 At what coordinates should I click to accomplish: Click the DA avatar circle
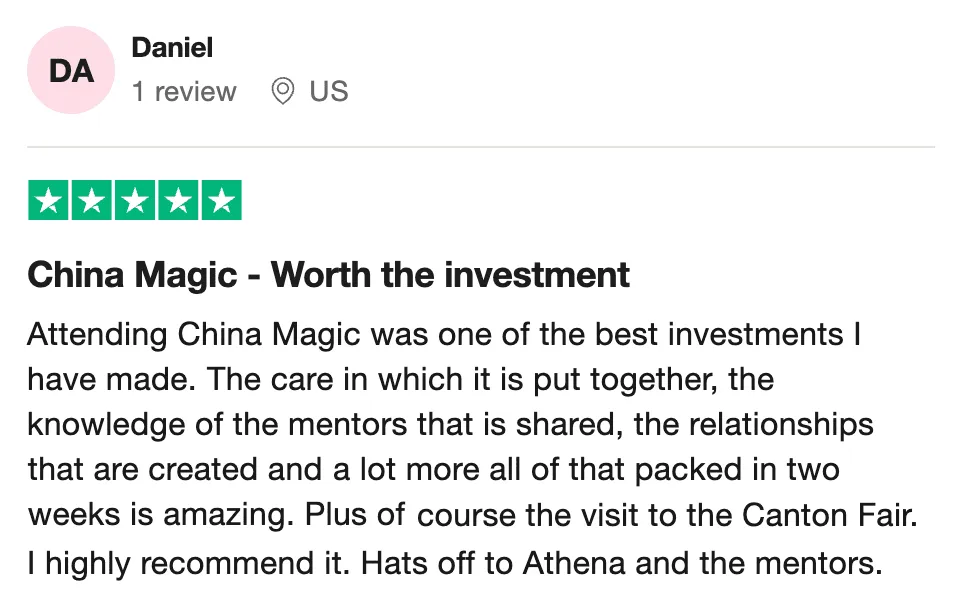[70, 70]
